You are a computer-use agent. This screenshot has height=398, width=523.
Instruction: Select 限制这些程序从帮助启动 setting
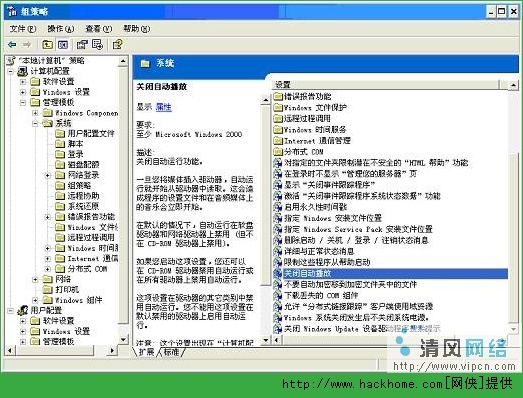pos(322,262)
